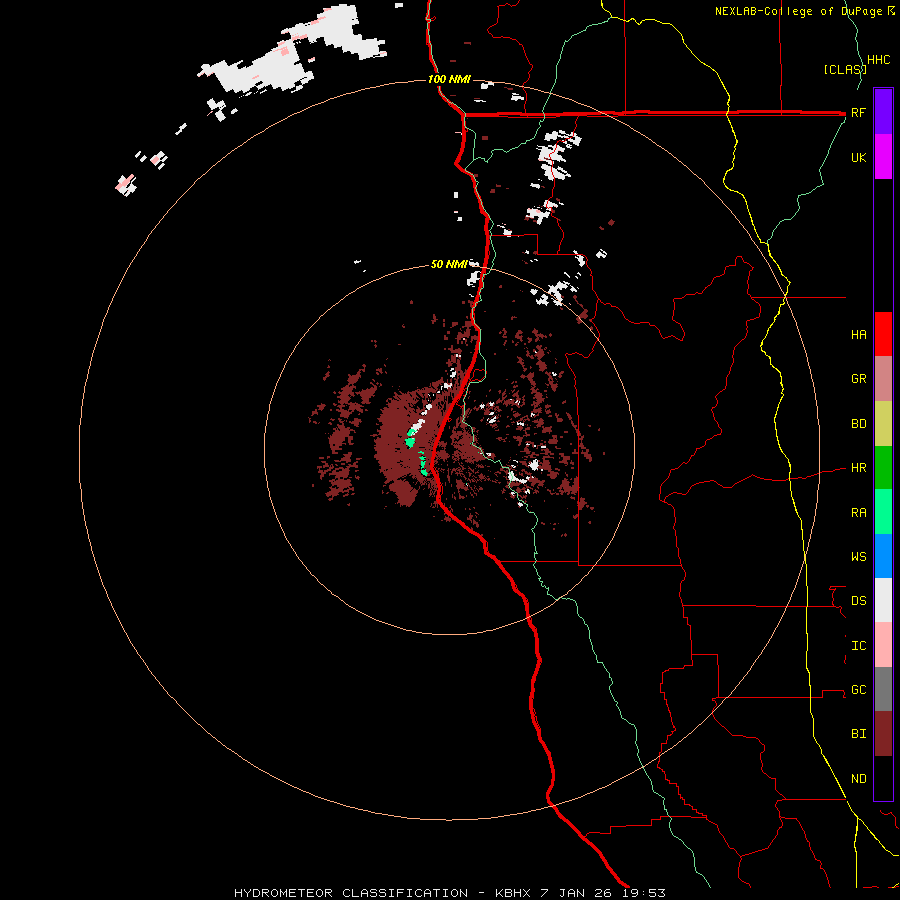This screenshot has width=900, height=900.
Task: Select the GR graupel color swatch
Action: point(883,379)
